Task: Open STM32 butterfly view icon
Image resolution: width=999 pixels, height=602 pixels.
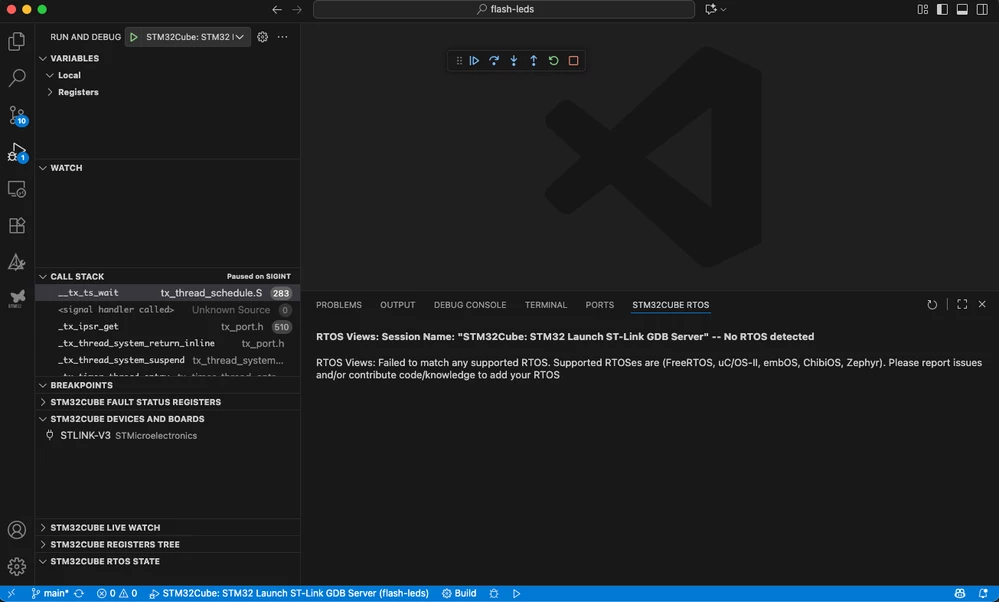Action: (x=17, y=298)
